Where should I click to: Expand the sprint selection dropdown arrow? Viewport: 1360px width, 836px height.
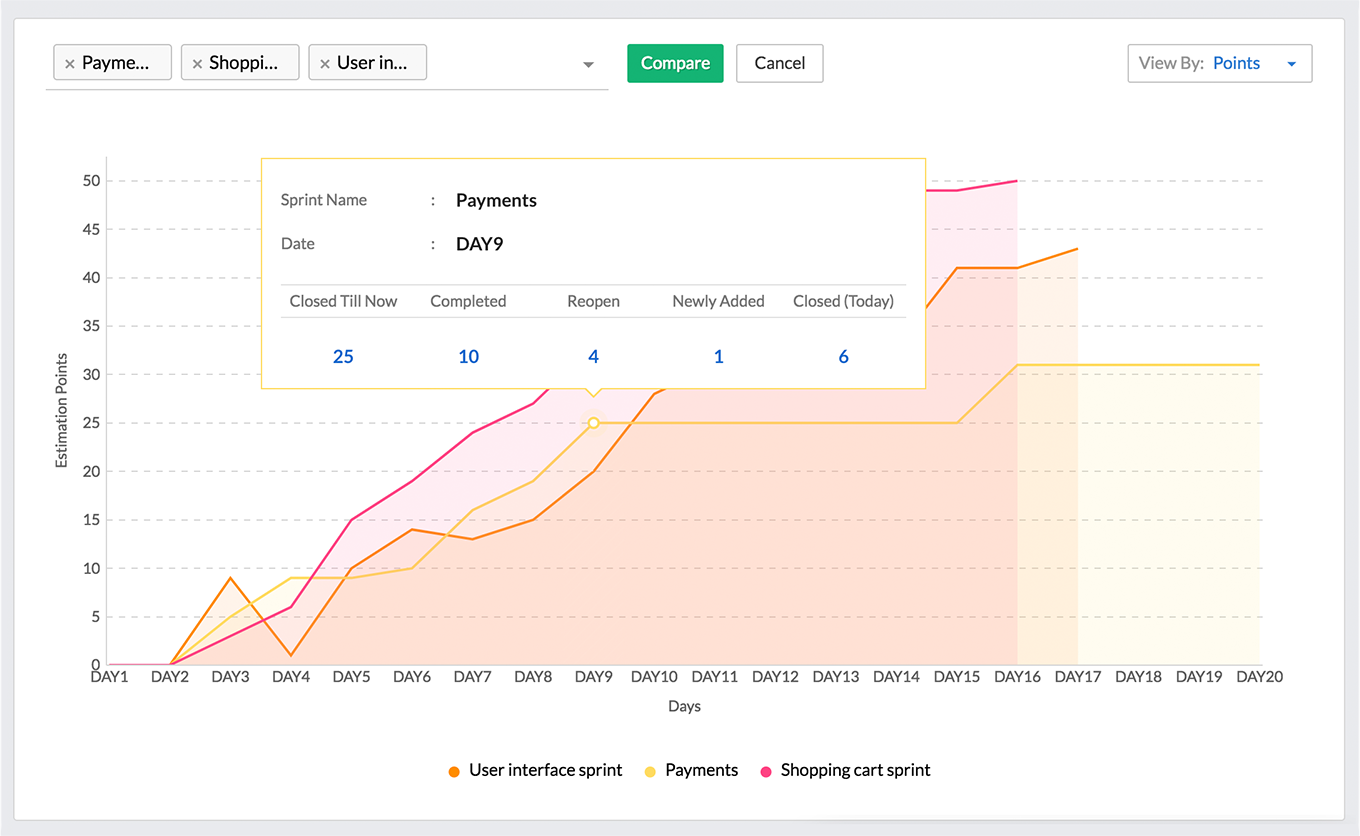tap(588, 65)
